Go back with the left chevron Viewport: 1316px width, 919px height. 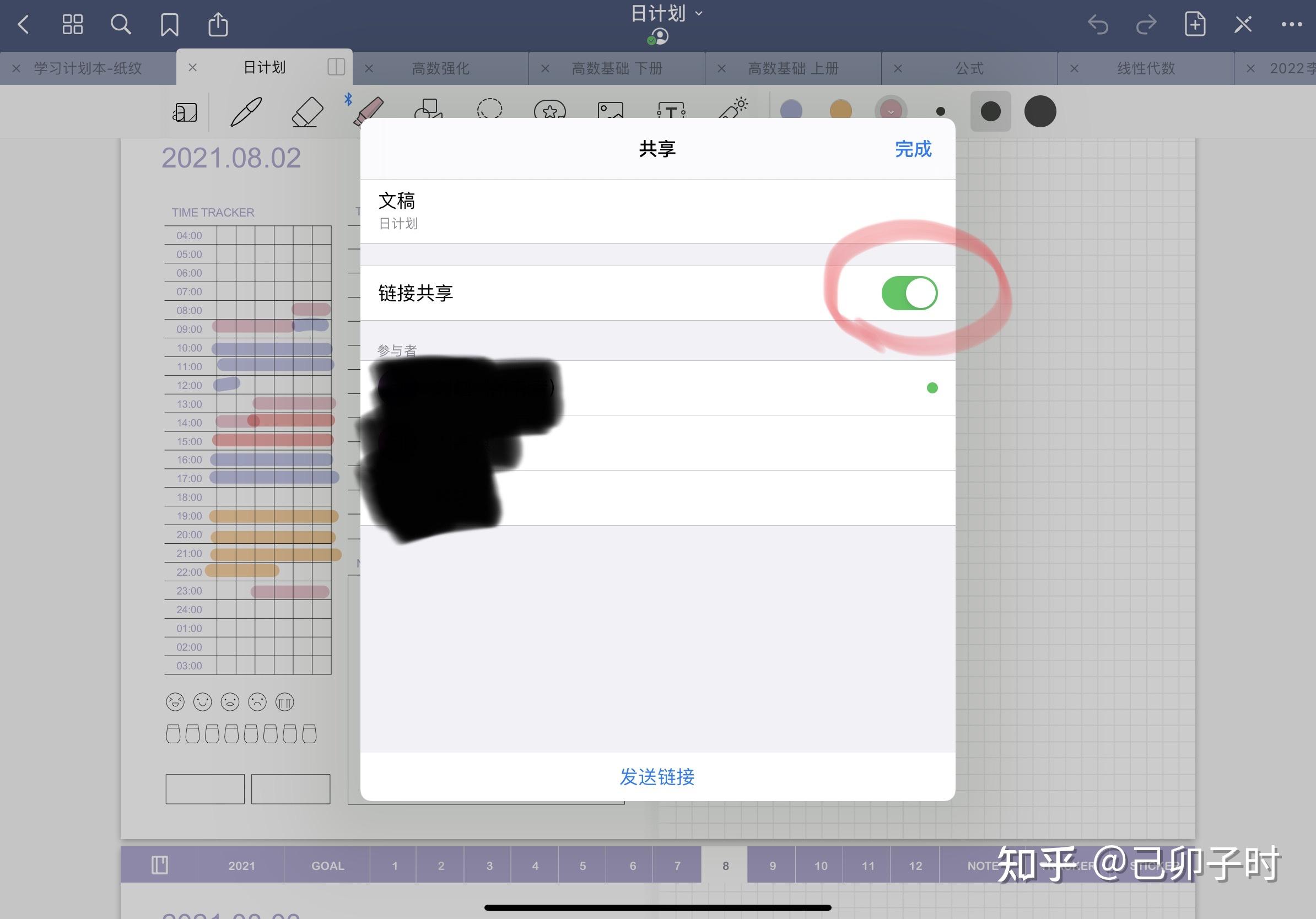[24, 25]
